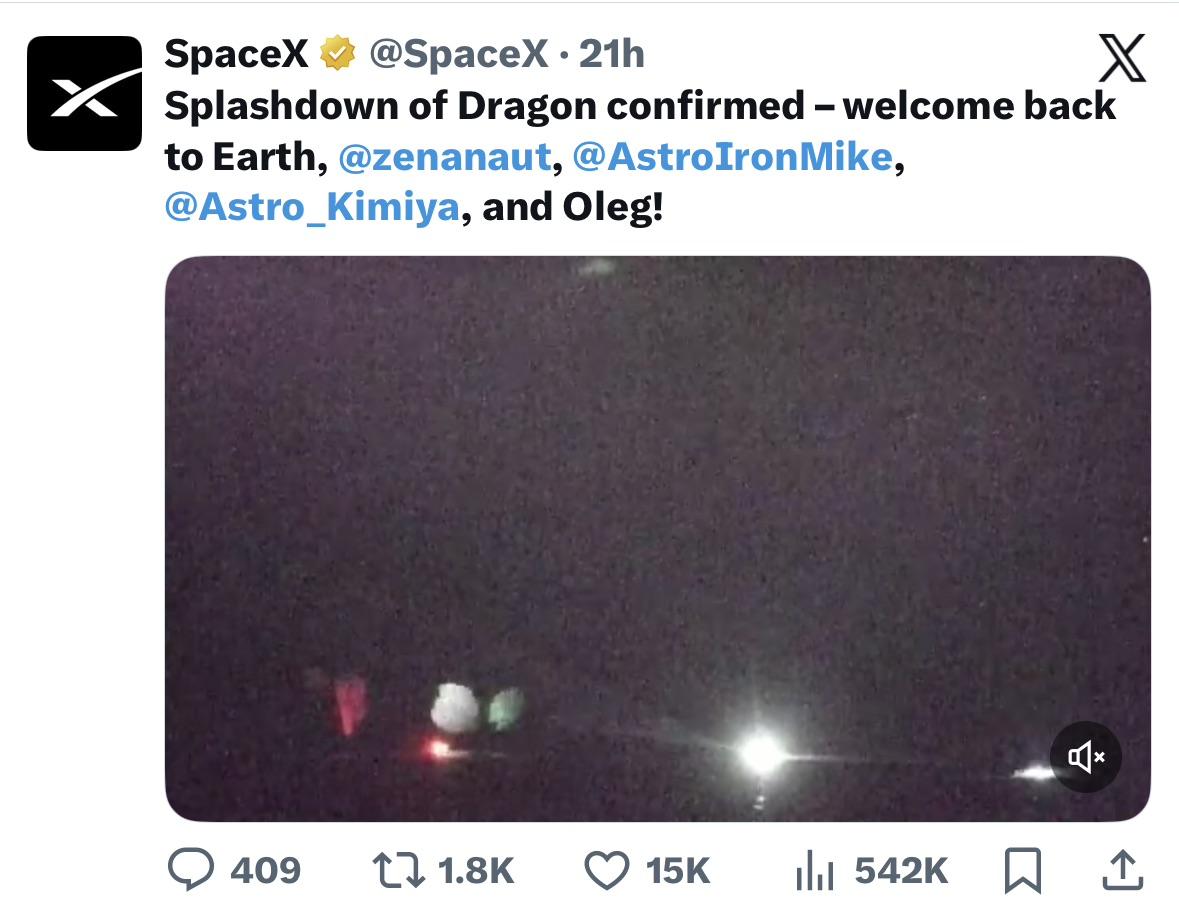The image size is (1179, 923).
Task: Click the reply speech bubble icon
Action: point(191,870)
